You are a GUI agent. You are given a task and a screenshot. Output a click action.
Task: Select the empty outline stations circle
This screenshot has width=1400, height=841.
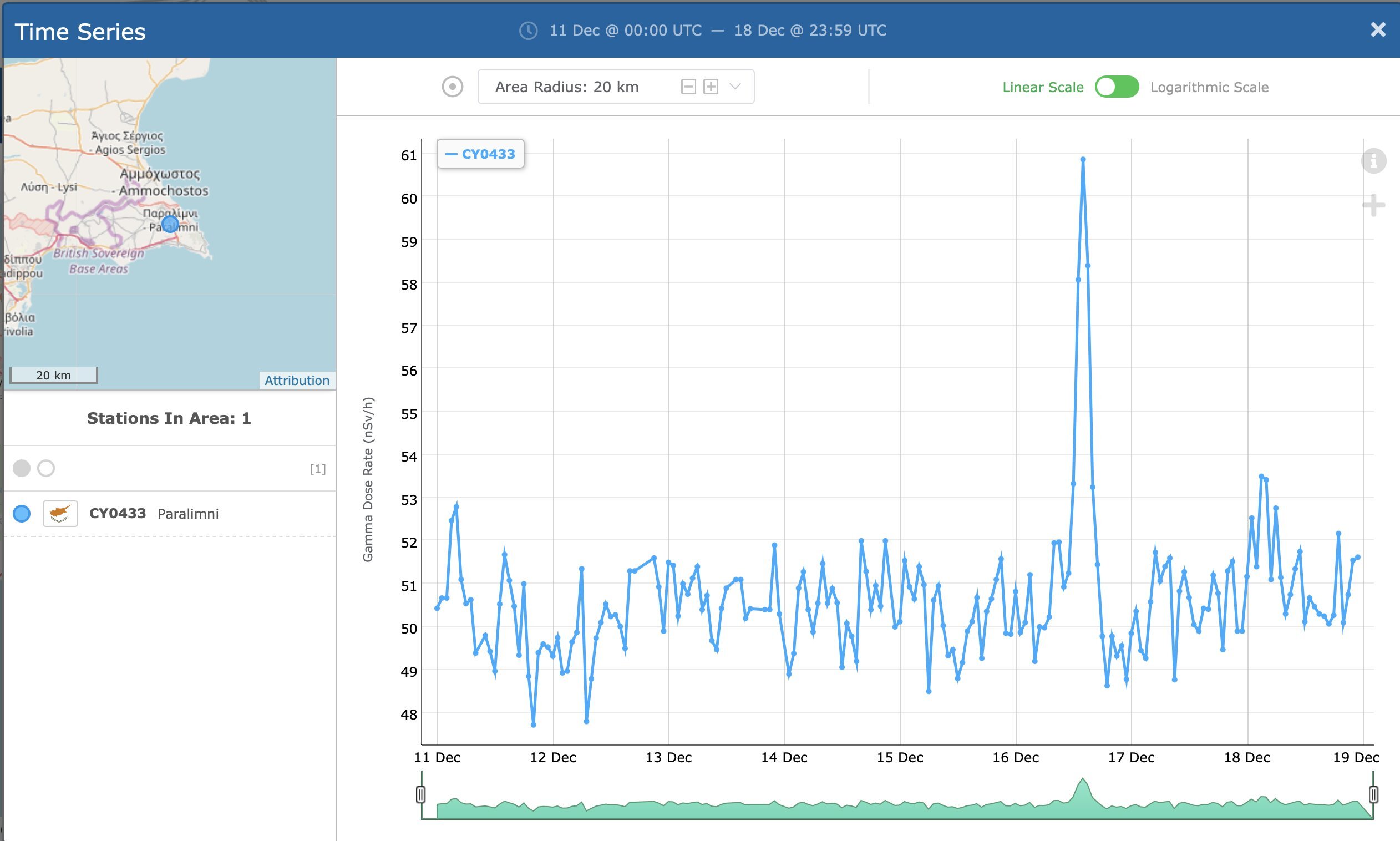pos(46,468)
